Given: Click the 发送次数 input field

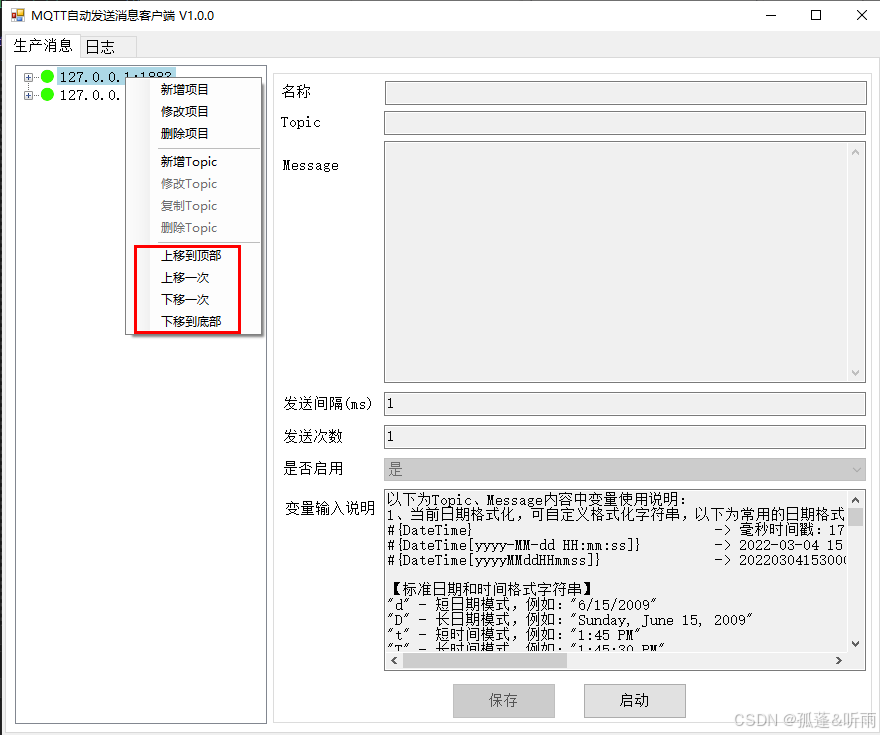Looking at the screenshot, I should [625, 437].
